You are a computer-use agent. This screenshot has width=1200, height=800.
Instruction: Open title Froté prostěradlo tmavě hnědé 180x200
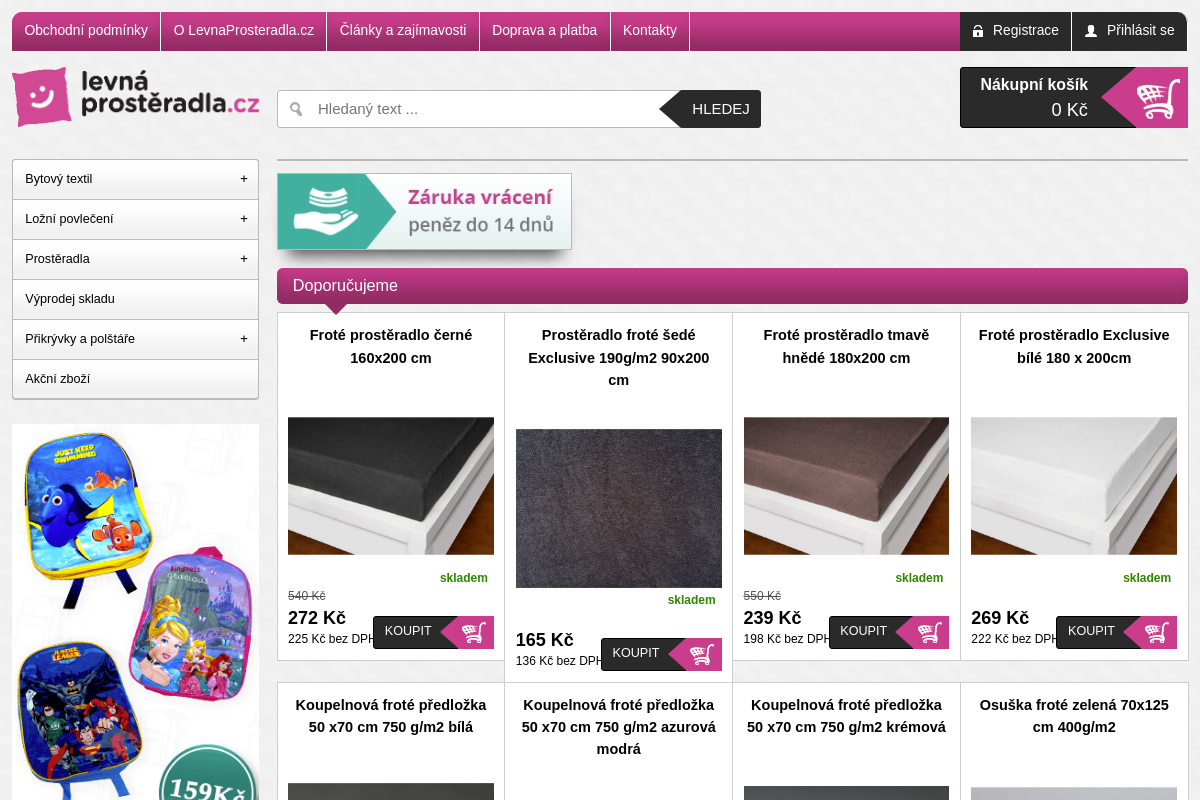click(x=846, y=346)
